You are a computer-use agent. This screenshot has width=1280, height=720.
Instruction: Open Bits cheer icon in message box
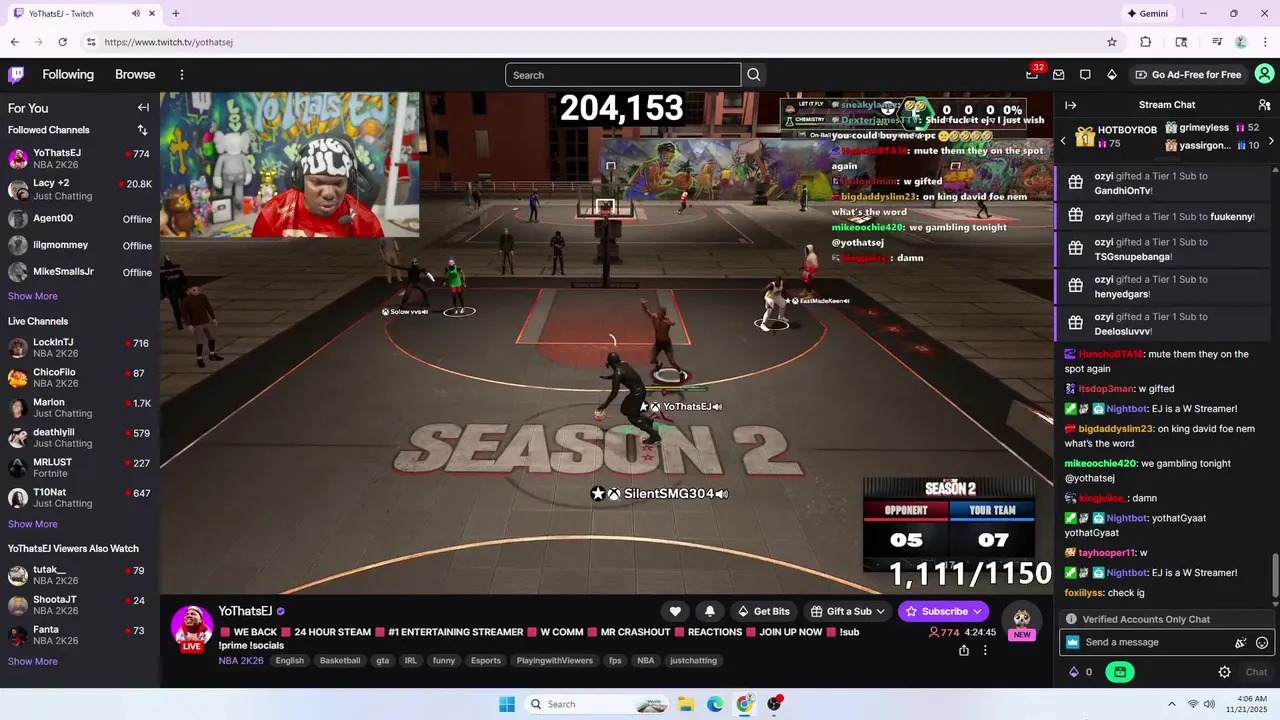1241,643
